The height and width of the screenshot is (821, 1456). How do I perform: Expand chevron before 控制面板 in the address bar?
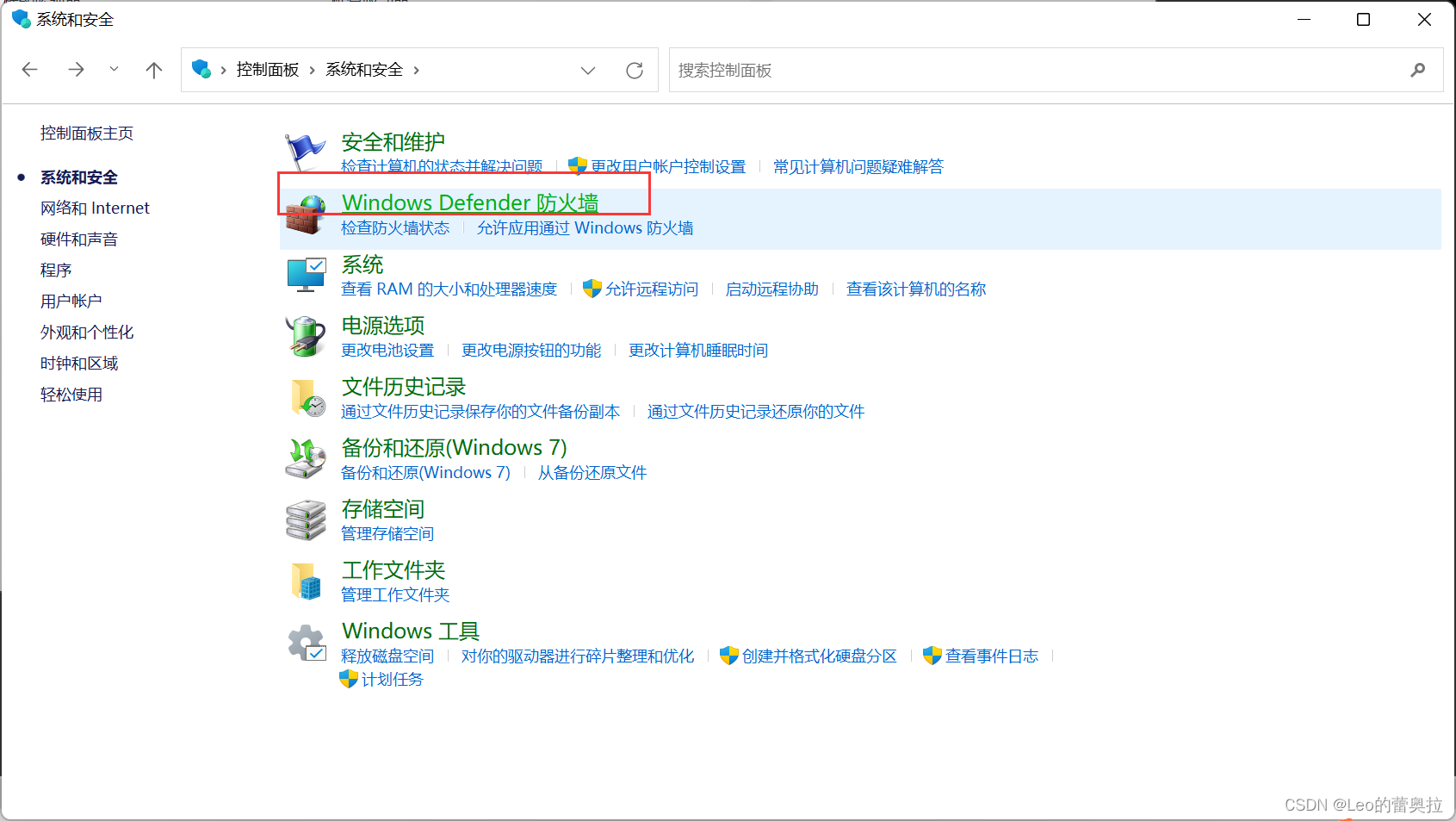pos(223,70)
